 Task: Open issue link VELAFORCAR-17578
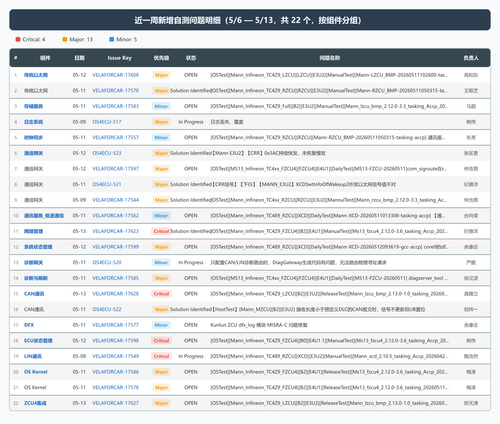point(115,388)
